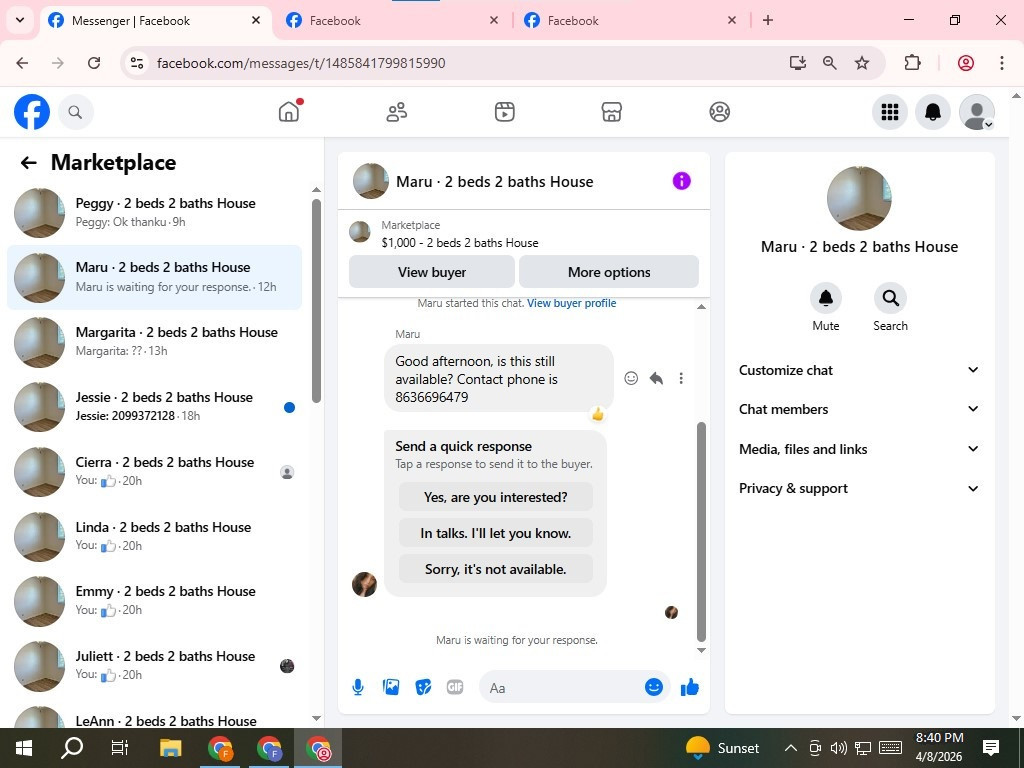Image resolution: width=1024 pixels, height=768 pixels.
Task: Open the Menu grid icon
Action: click(889, 112)
